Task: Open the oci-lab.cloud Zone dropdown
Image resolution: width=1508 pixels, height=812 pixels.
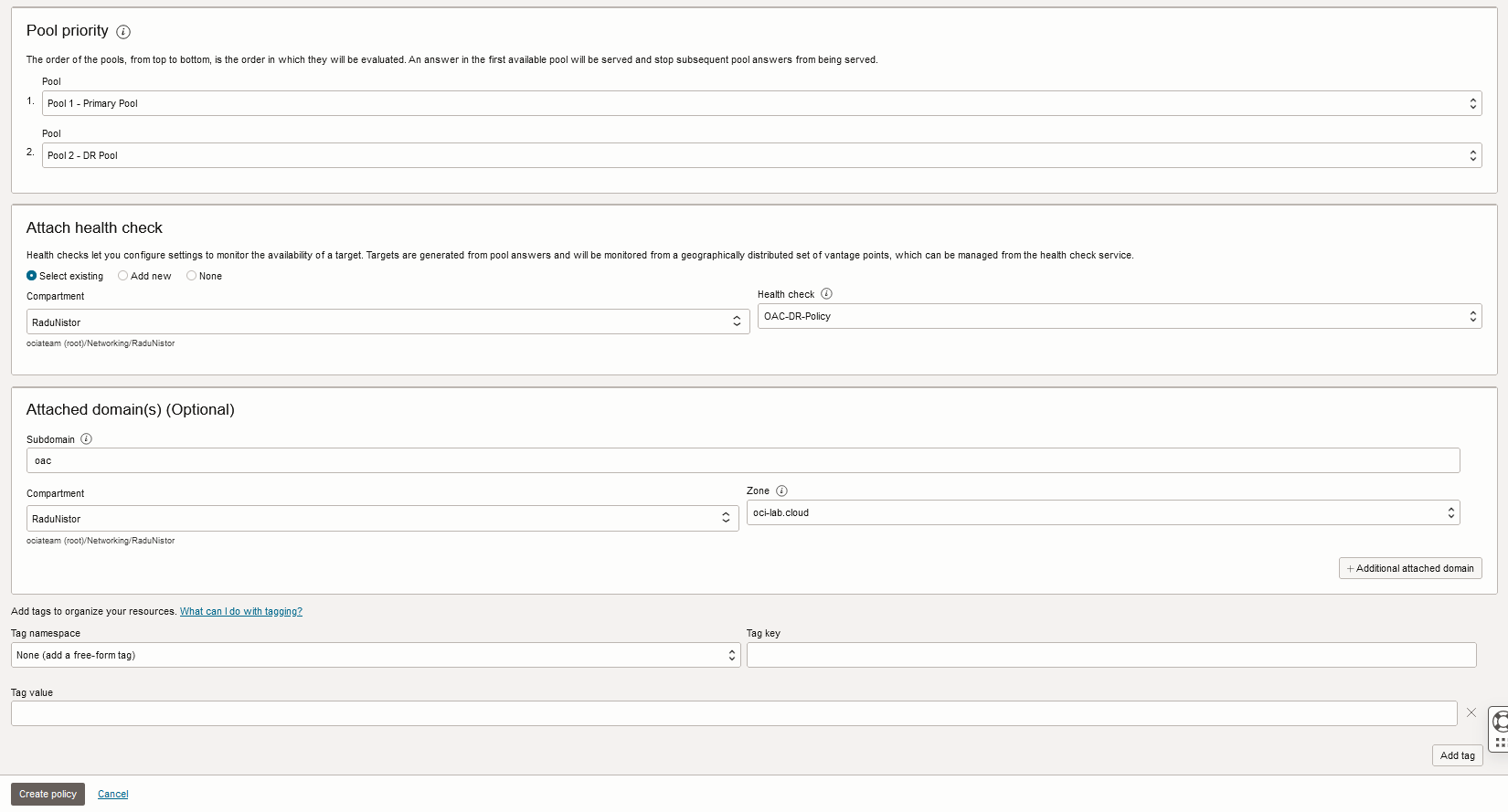Action: (x=1102, y=512)
